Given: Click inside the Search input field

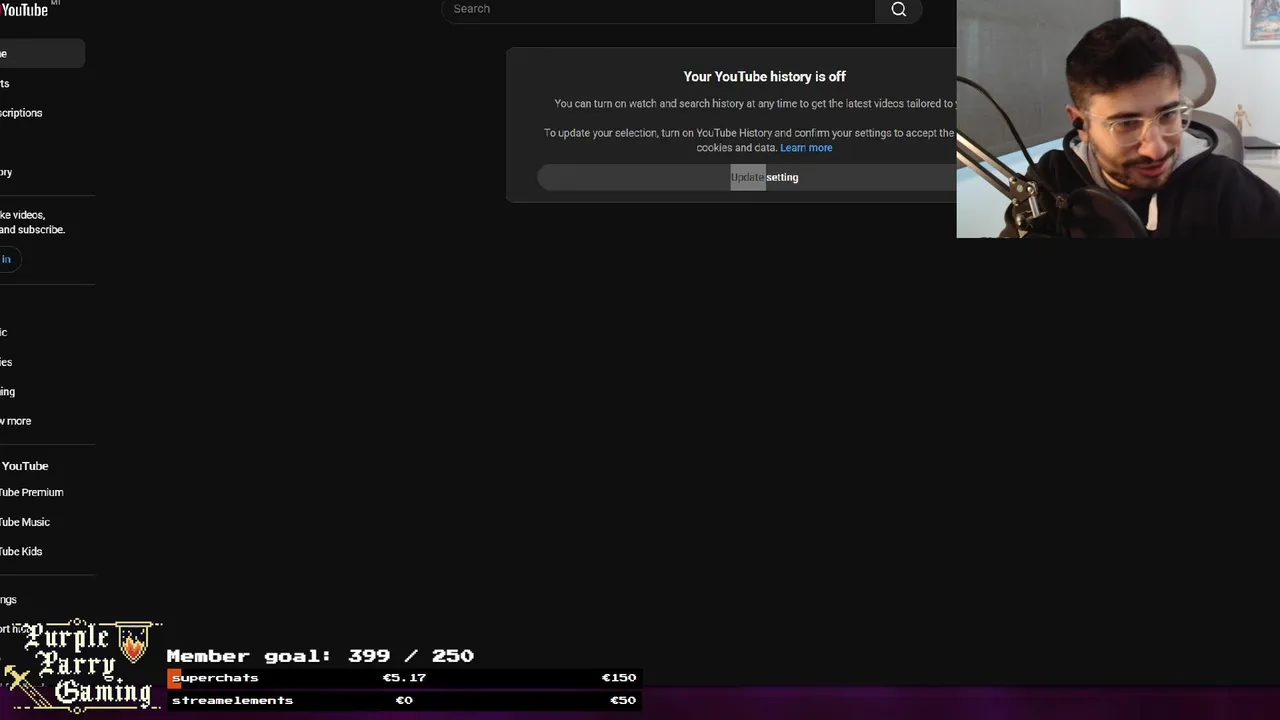Looking at the screenshot, I should click(x=658, y=10).
